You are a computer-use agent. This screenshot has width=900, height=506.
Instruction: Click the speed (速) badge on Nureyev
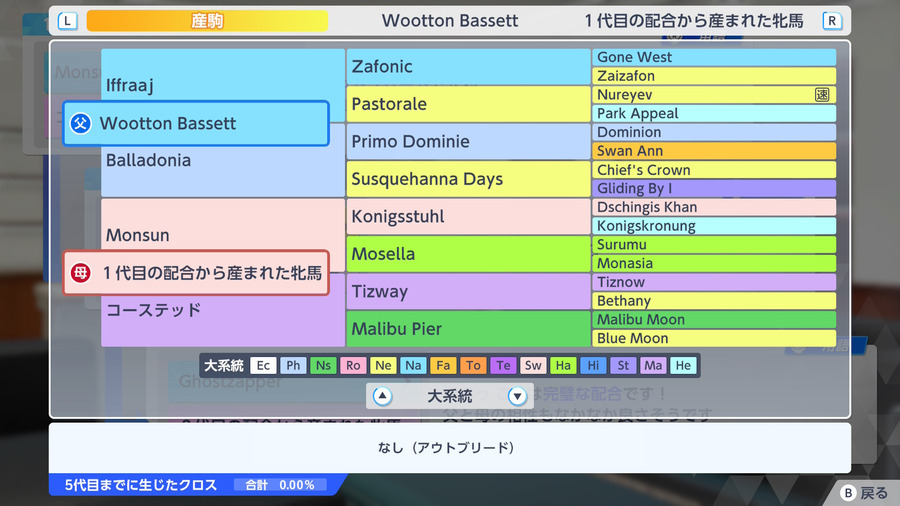pyautogui.click(x=822, y=95)
